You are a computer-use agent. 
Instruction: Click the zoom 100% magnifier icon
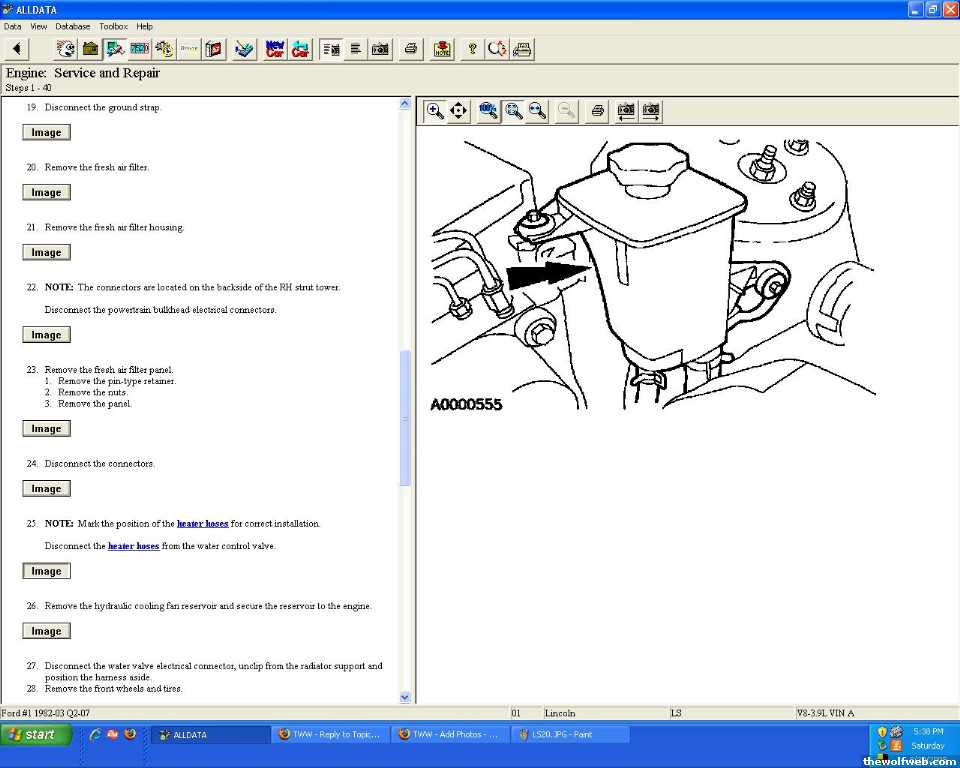click(488, 111)
